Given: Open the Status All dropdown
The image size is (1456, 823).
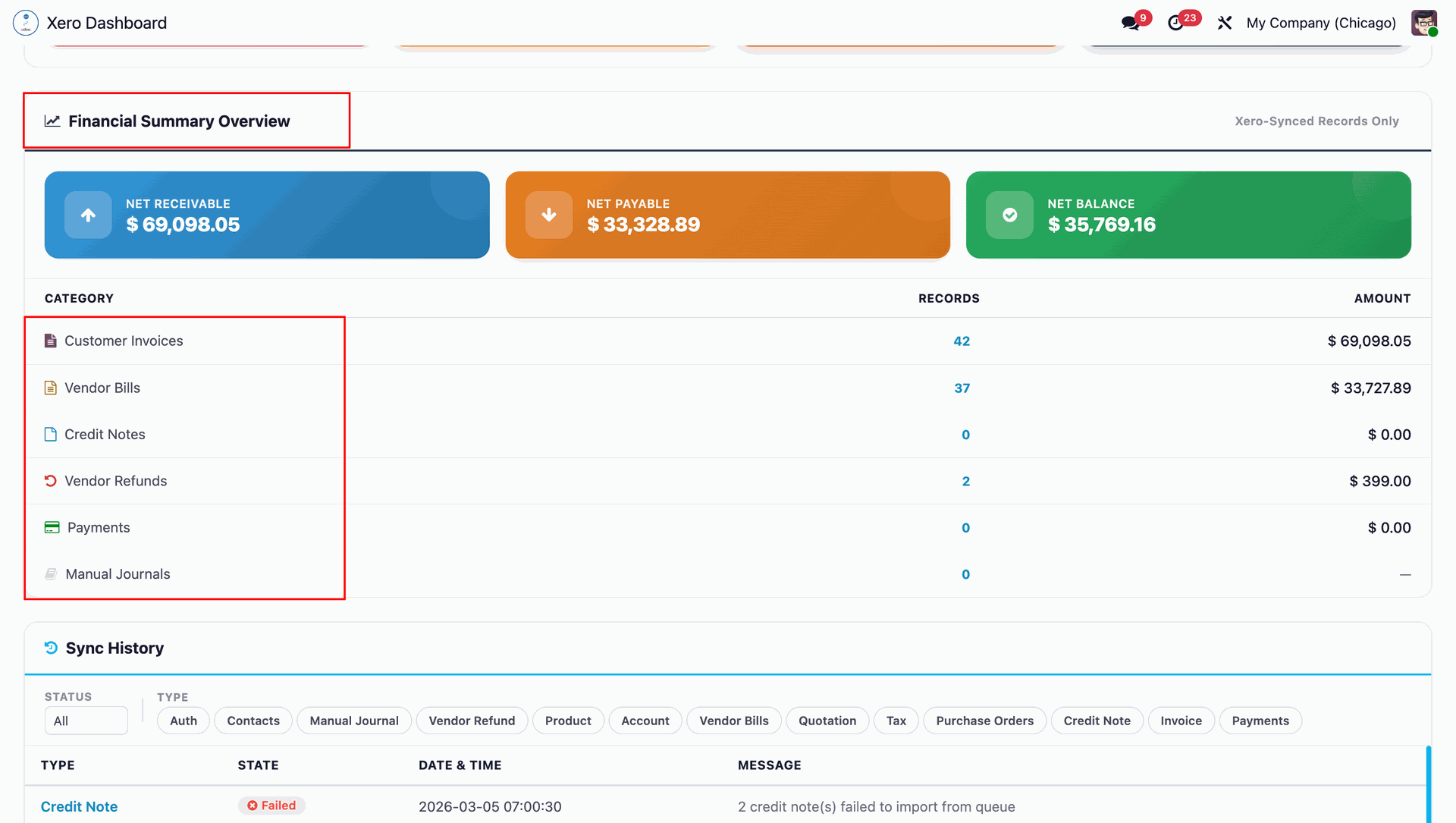Looking at the screenshot, I should click(86, 721).
